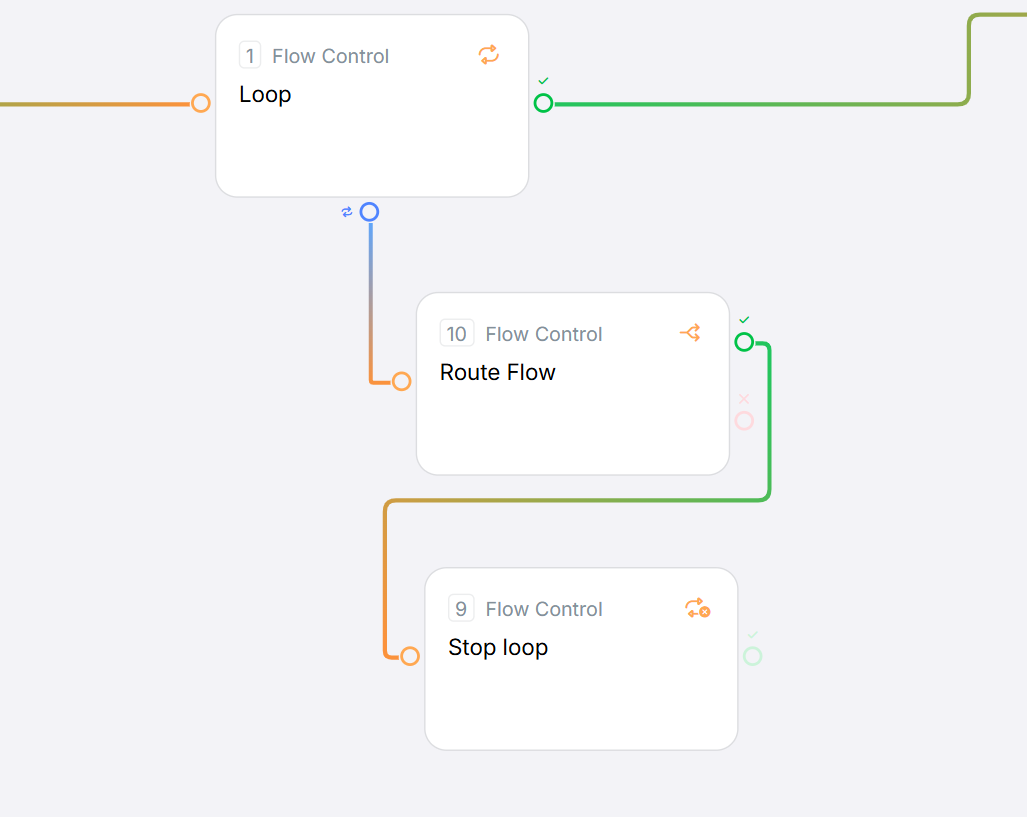The width and height of the screenshot is (1027, 817).
Task: Click the stop-loop icon on Stop loop node
Action: point(697,608)
